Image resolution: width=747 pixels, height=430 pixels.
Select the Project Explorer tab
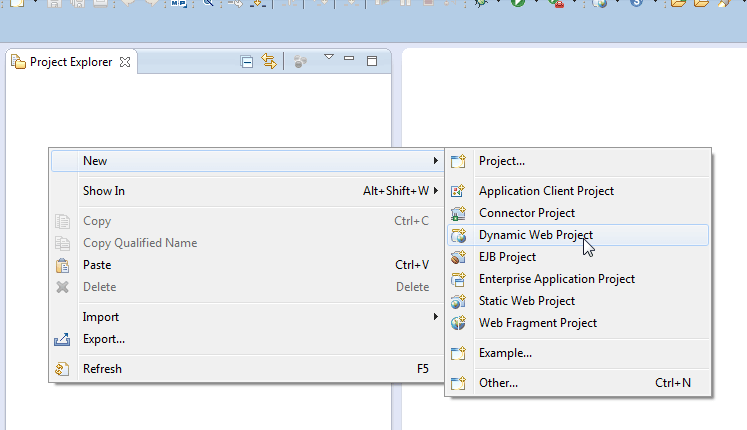(x=71, y=62)
